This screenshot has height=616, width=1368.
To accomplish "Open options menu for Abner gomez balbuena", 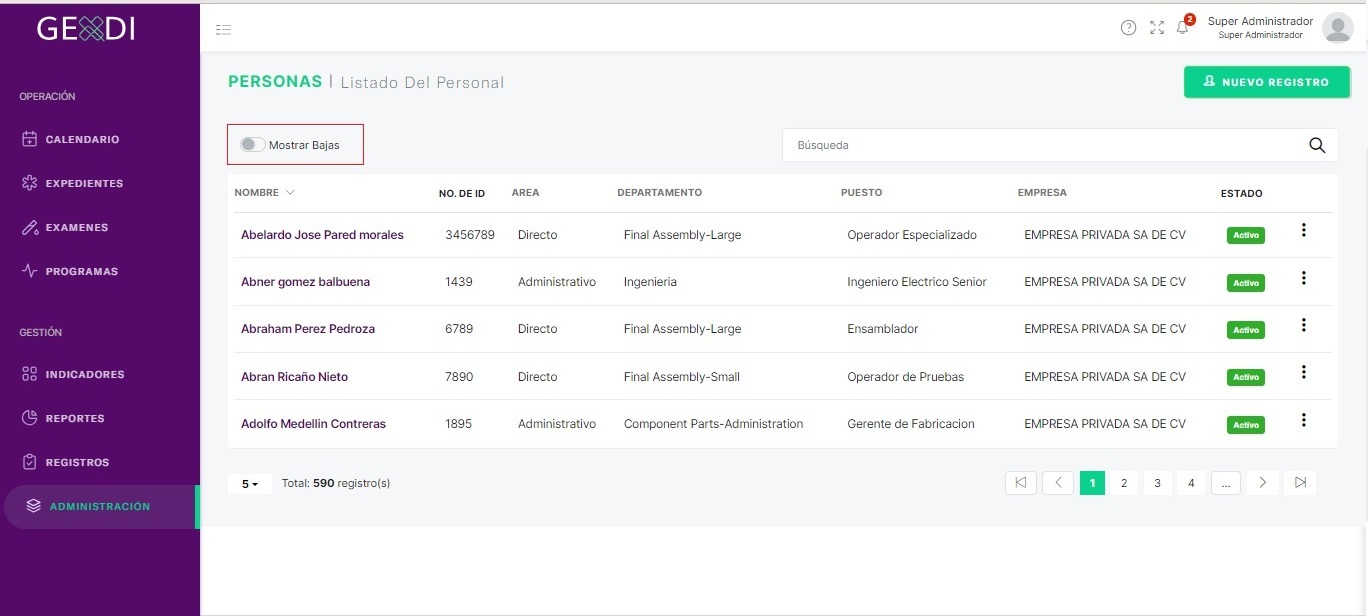I will pos(1303,278).
